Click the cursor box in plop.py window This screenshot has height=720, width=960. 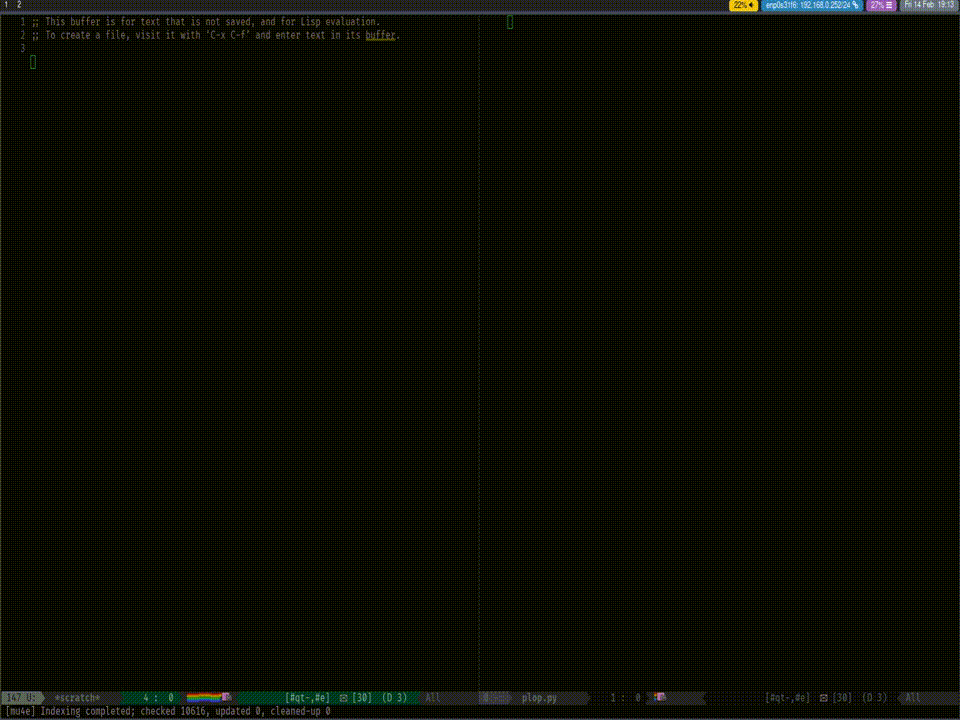click(x=510, y=23)
